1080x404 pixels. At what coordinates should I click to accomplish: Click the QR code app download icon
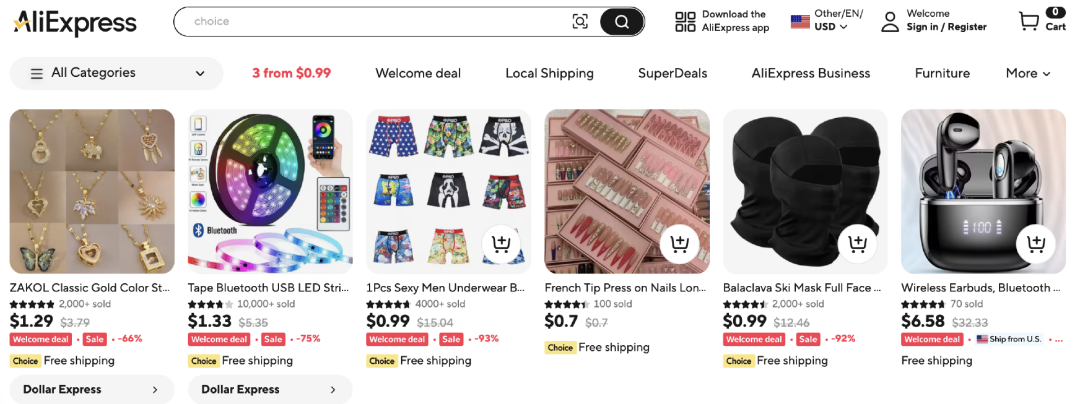[685, 22]
